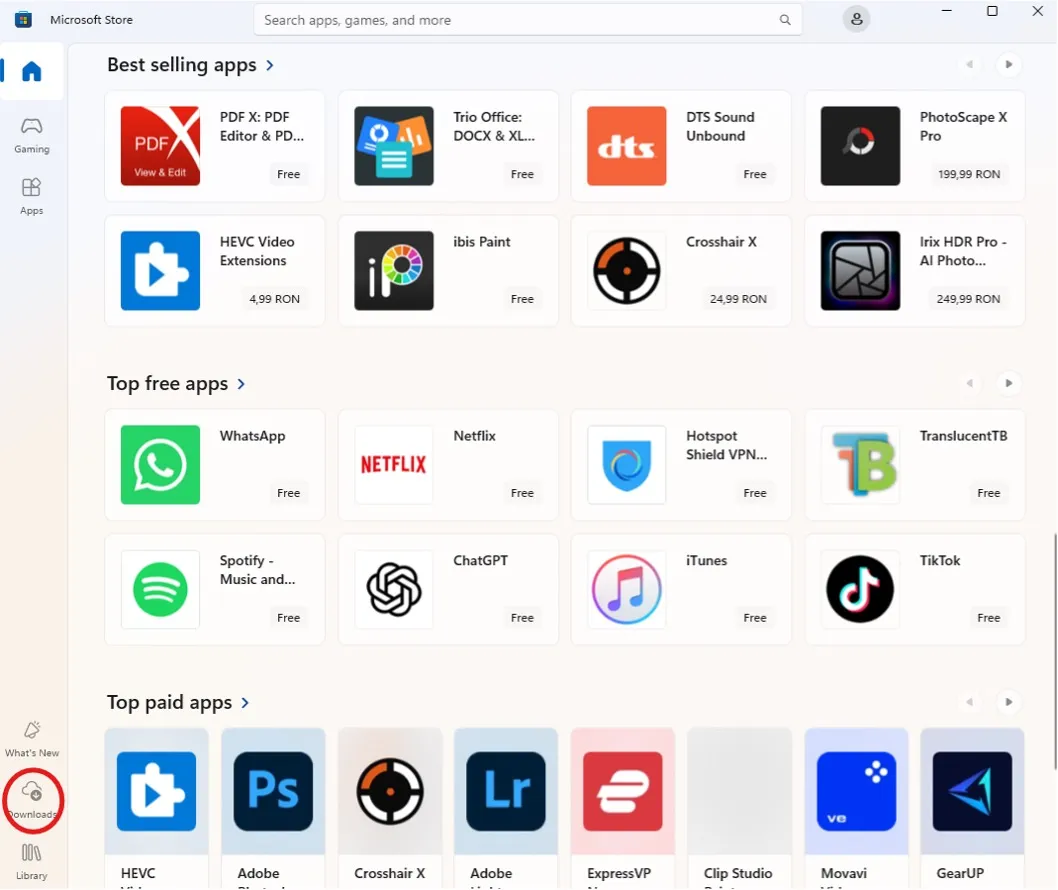
Task: Open the WhatsApp app tile
Action: point(215,465)
